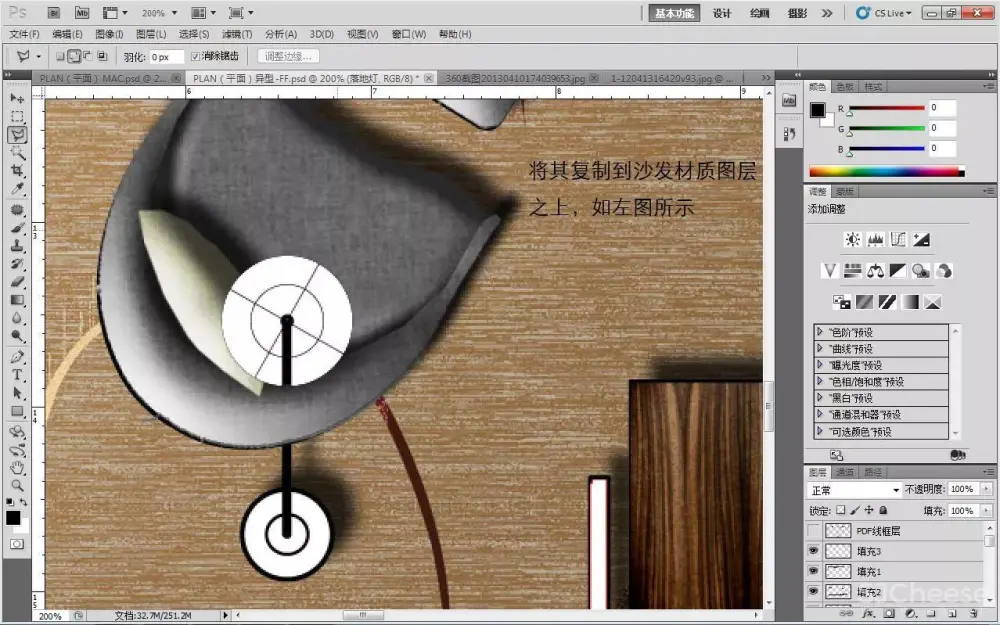Click the lock-all padlock icon in Layers
The height and width of the screenshot is (625, 1000).
point(883,511)
